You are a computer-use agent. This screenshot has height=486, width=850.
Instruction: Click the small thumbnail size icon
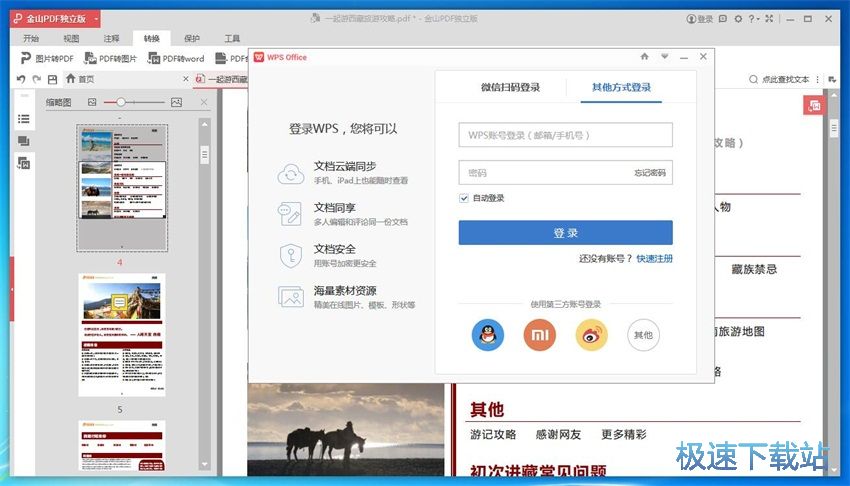coord(92,102)
